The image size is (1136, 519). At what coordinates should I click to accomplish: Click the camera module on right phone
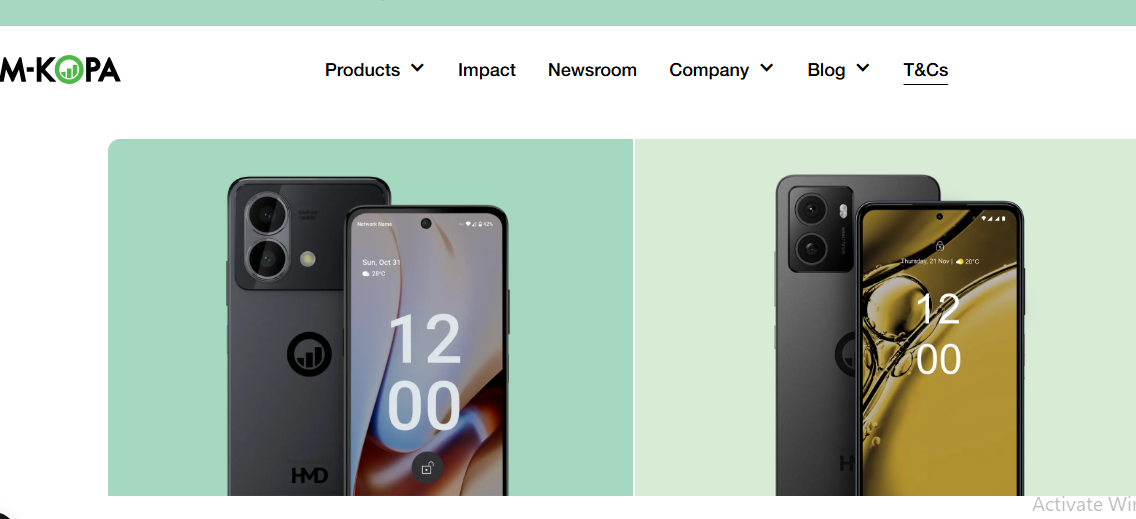(820, 229)
